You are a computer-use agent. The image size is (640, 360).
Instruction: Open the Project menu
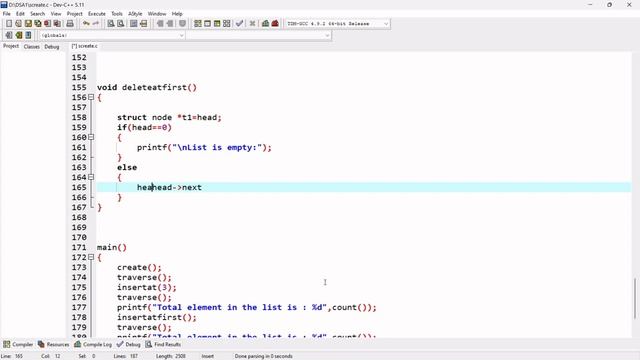(x=75, y=13)
